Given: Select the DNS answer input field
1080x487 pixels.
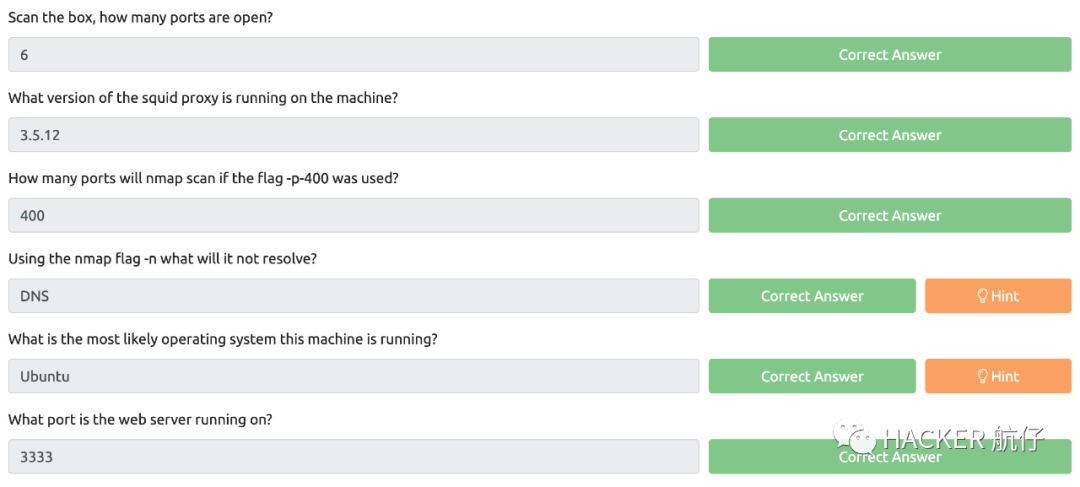Looking at the screenshot, I should [x=353, y=296].
